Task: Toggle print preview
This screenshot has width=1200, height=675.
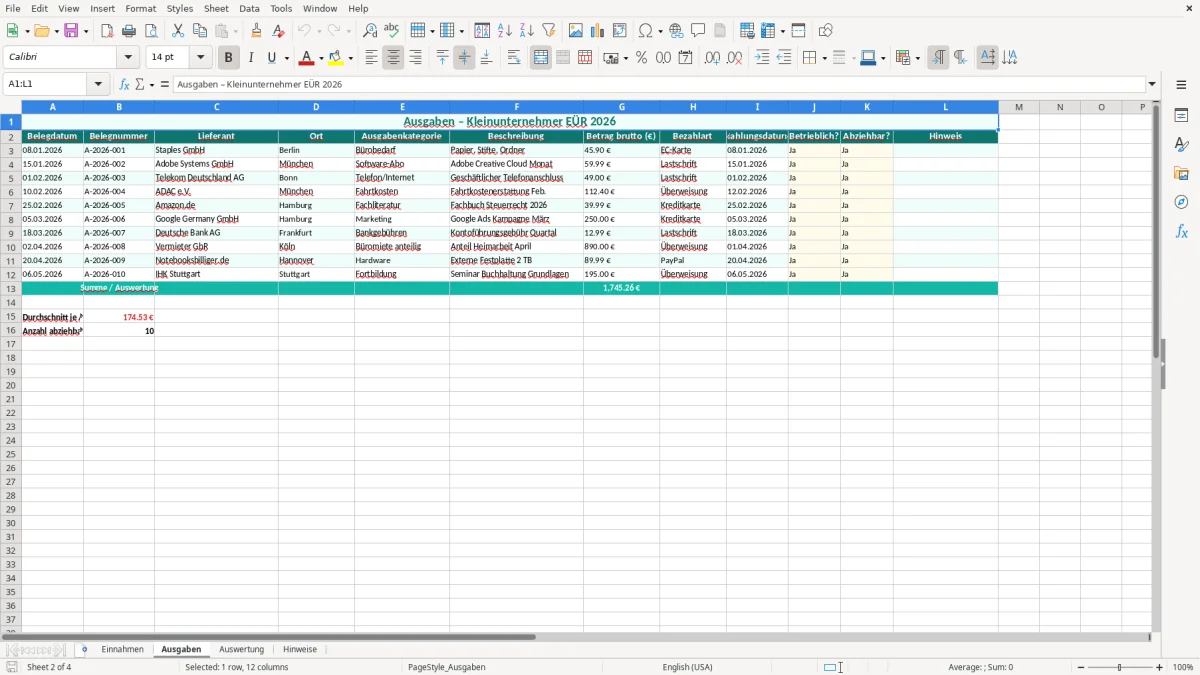Action: [x=151, y=31]
